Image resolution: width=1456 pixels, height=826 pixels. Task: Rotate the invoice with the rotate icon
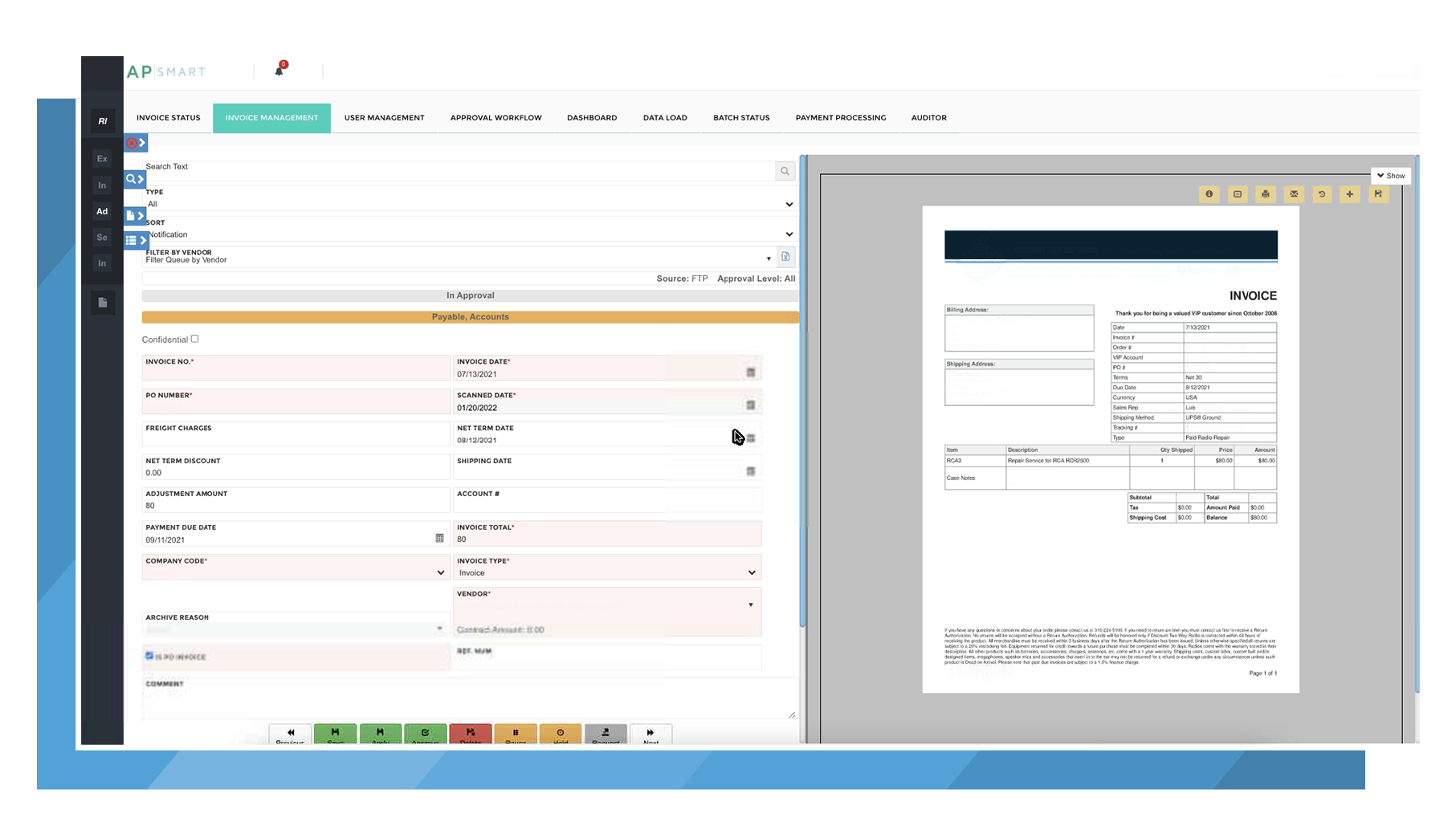(x=1322, y=194)
